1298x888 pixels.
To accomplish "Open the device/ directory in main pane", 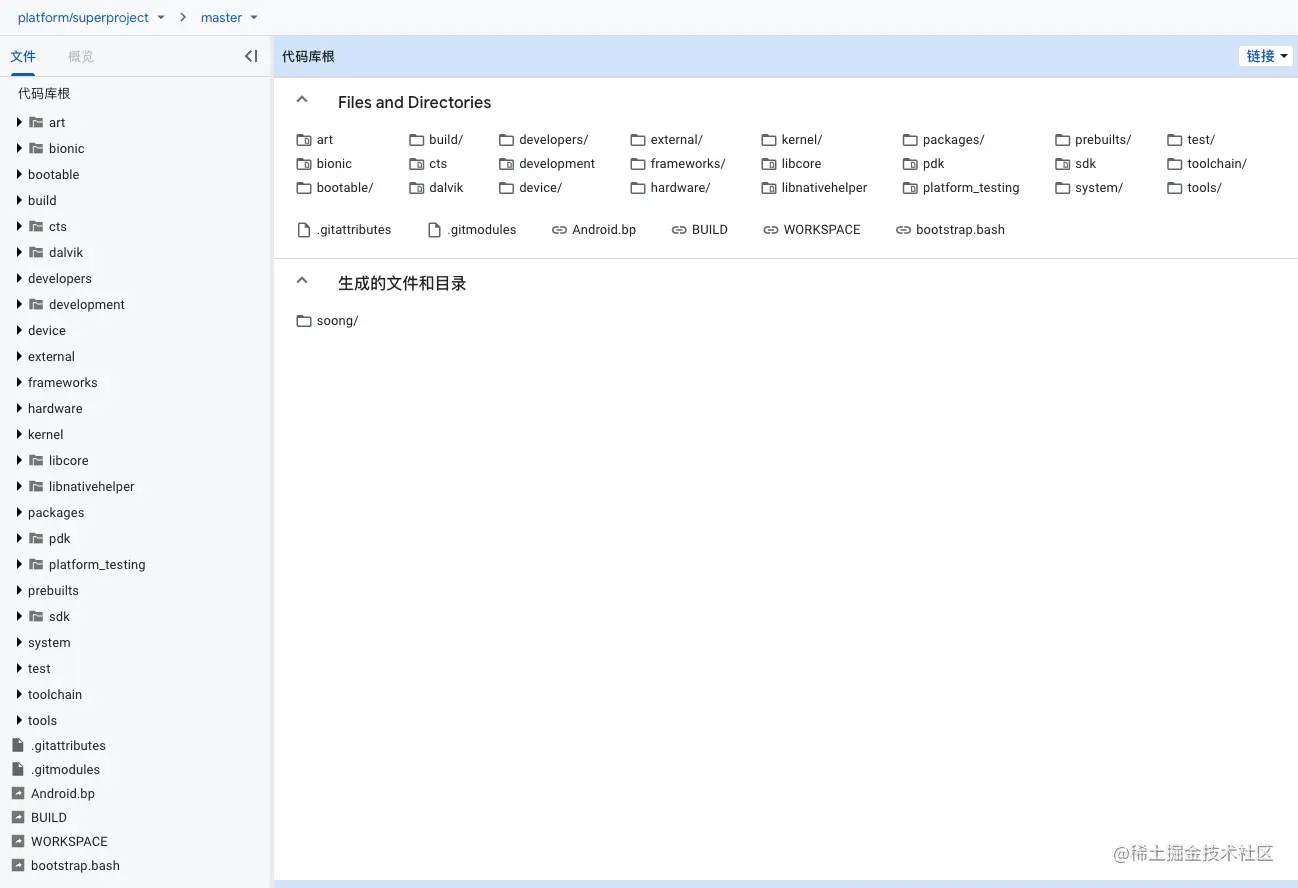I will (x=541, y=188).
